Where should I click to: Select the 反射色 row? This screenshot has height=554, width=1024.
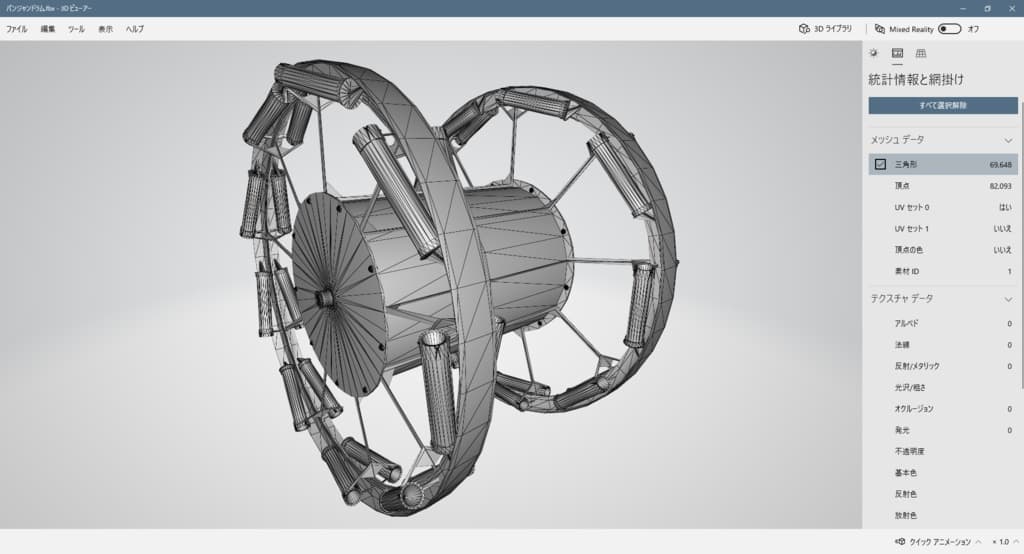tap(943, 494)
